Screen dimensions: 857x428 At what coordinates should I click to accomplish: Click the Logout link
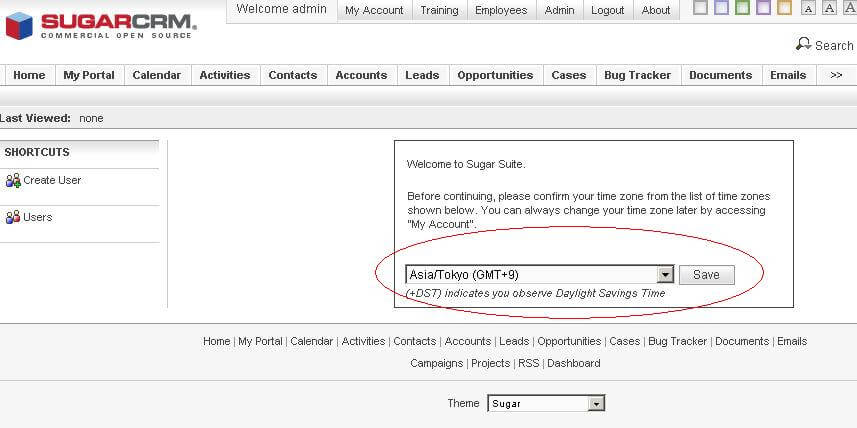pos(607,10)
